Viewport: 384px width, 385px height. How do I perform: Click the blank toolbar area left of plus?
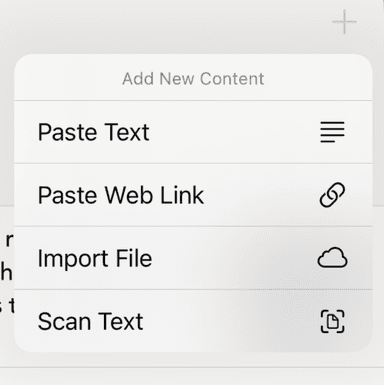(x=167, y=23)
